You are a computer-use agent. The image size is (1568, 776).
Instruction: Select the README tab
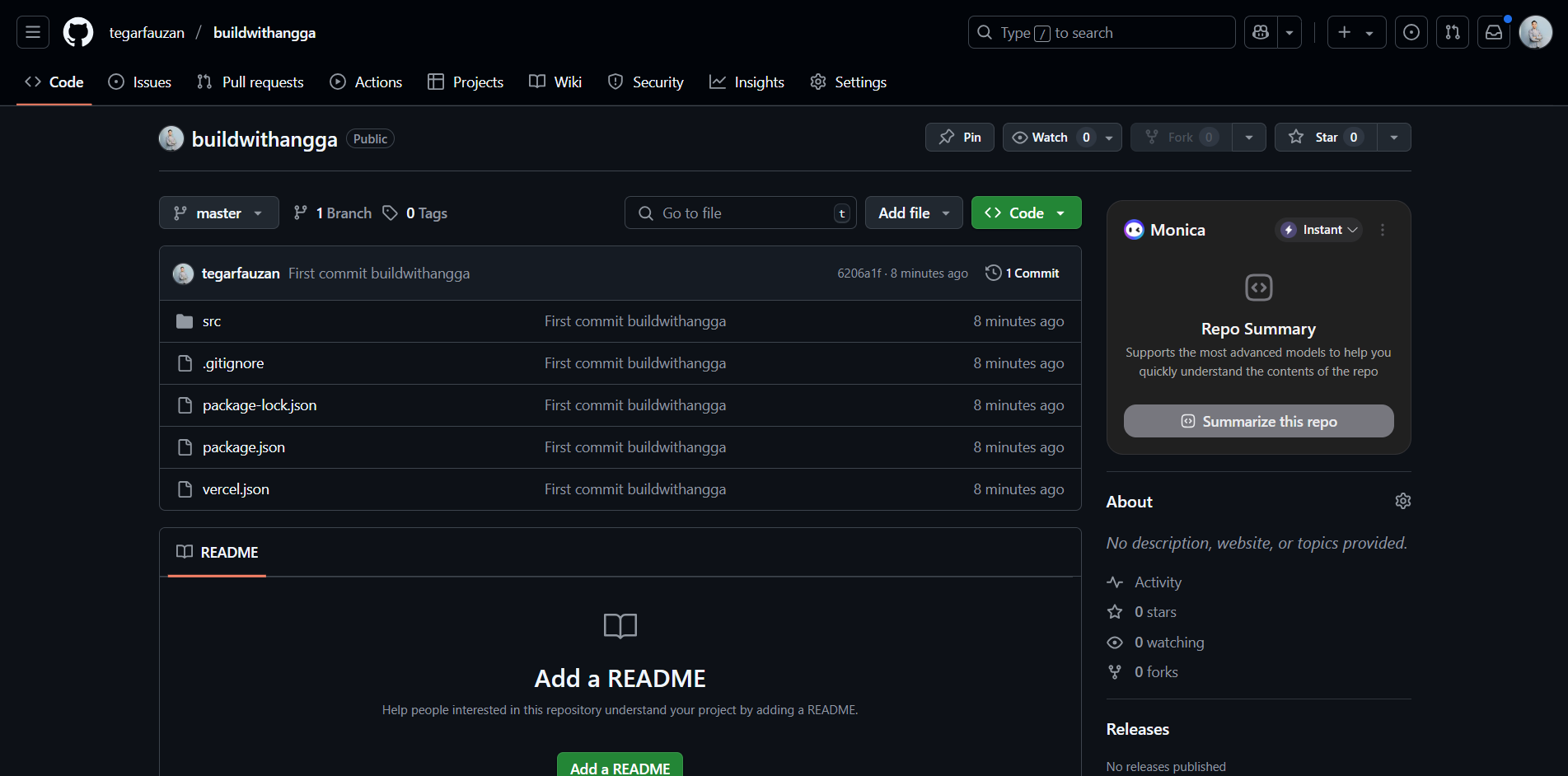(217, 553)
